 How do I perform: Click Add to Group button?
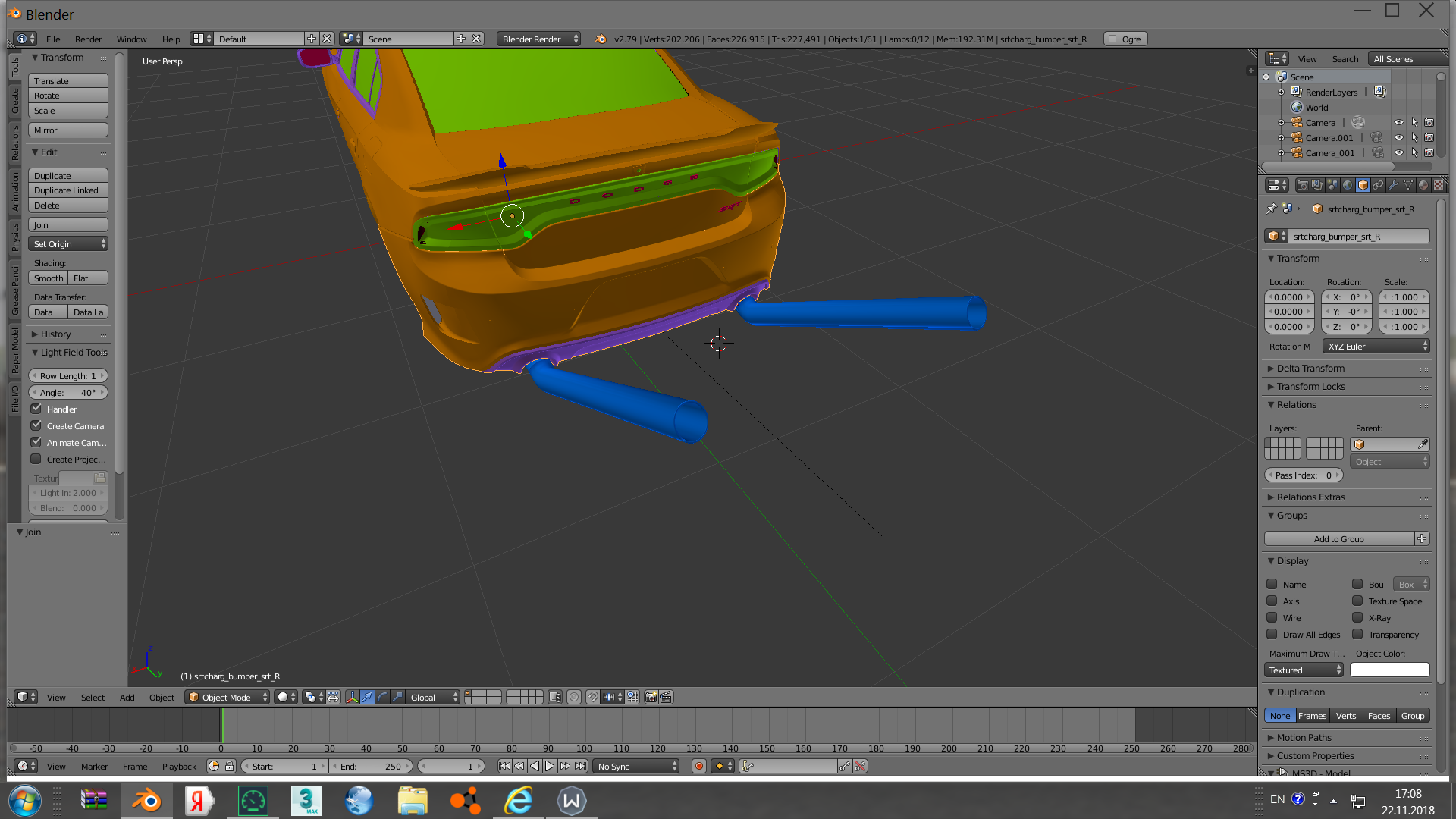(1338, 539)
